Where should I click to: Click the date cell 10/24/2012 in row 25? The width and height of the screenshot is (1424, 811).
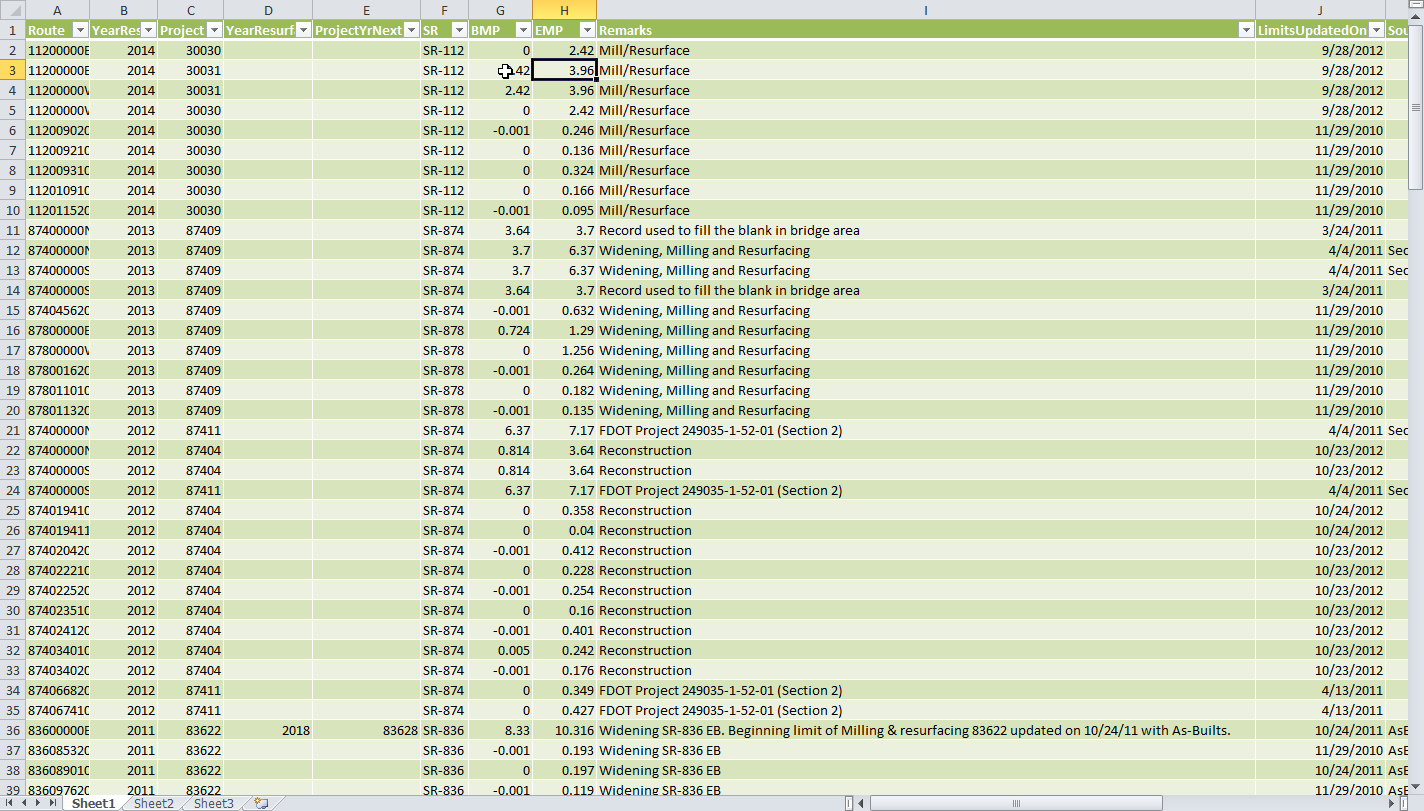(x=1320, y=510)
